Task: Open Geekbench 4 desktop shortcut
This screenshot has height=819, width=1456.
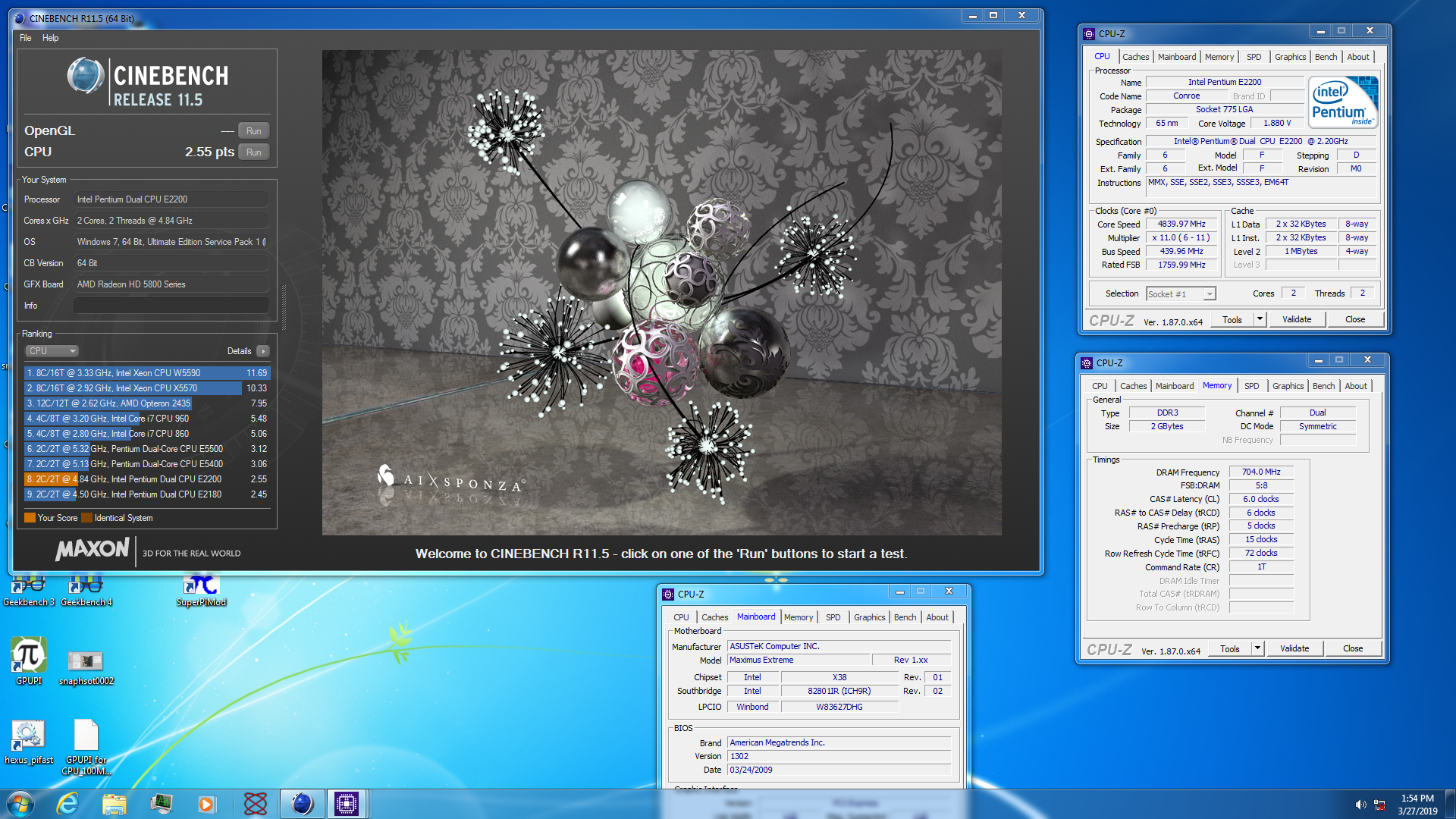Action: 86,590
